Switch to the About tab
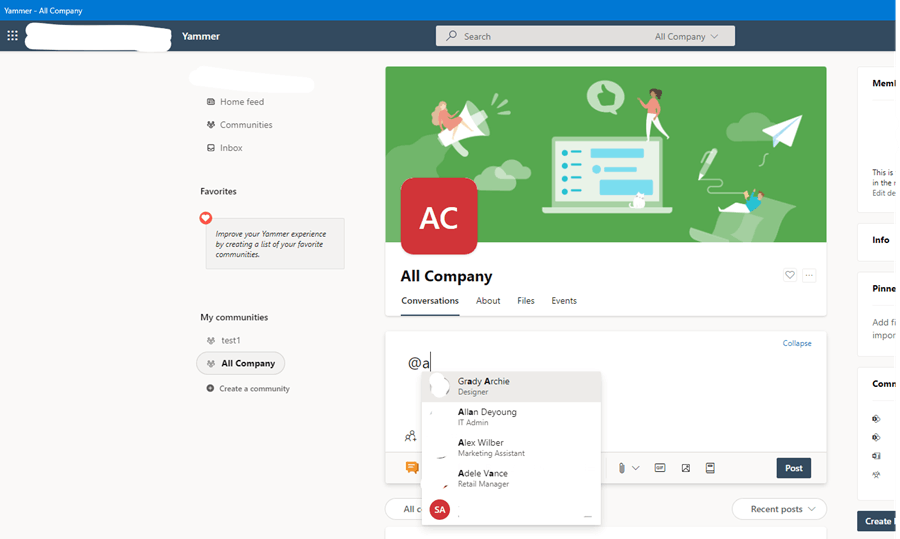Image resolution: width=900 pixels, height=539 pixels. pyautogui.click(x=488, y=301)
